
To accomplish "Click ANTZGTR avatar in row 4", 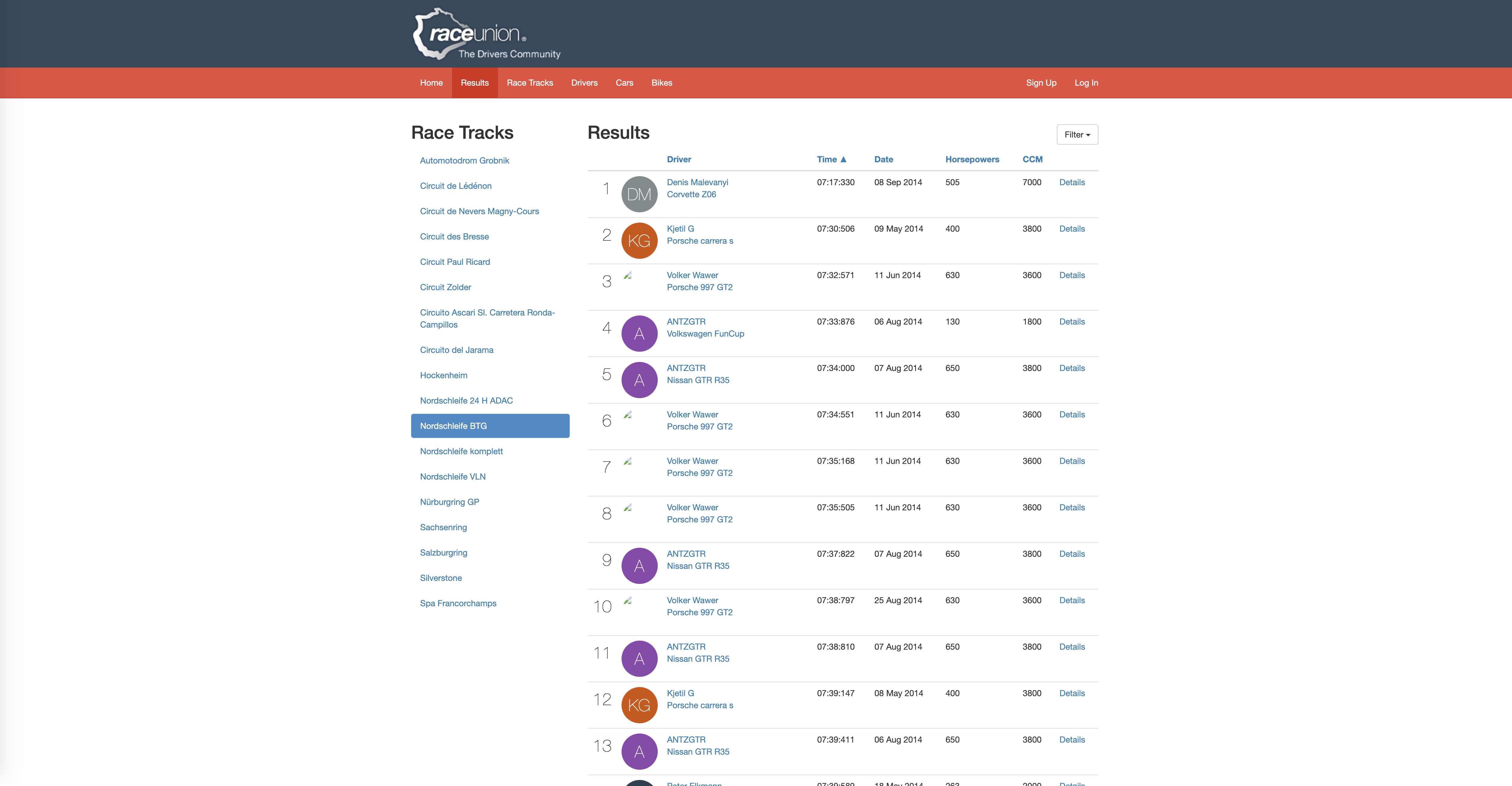I will pos(639,334).
